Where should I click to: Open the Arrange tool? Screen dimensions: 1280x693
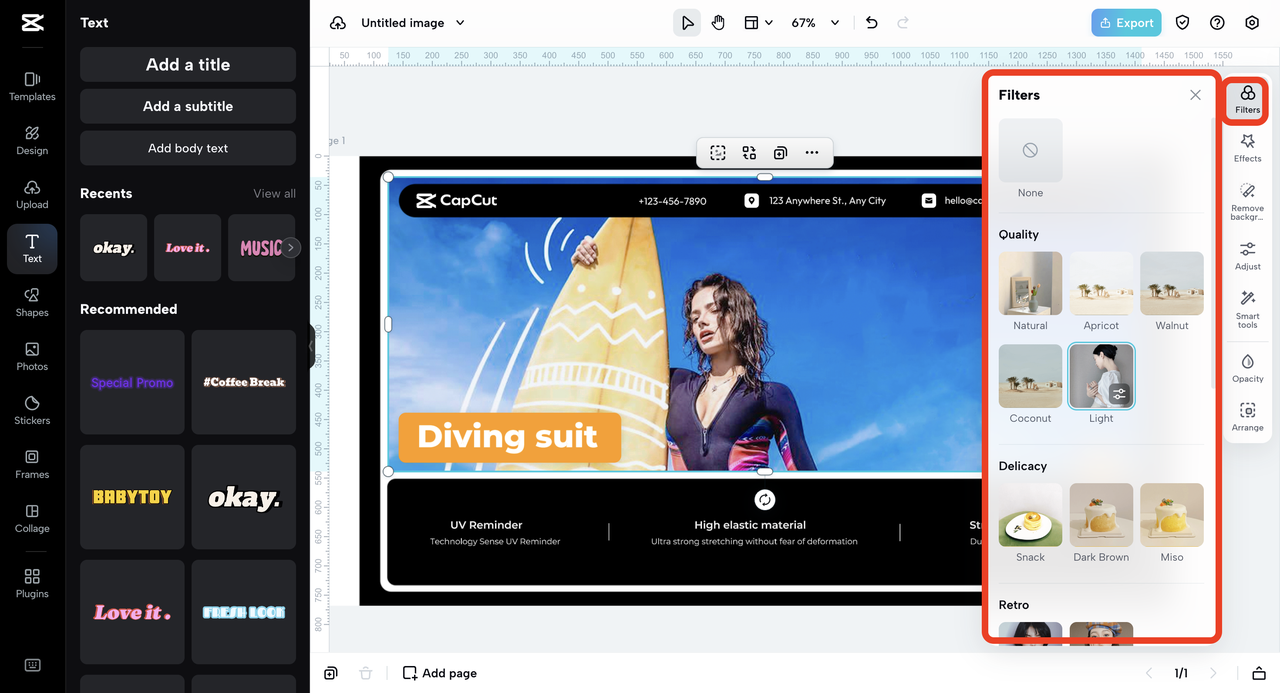point(1247,417)
